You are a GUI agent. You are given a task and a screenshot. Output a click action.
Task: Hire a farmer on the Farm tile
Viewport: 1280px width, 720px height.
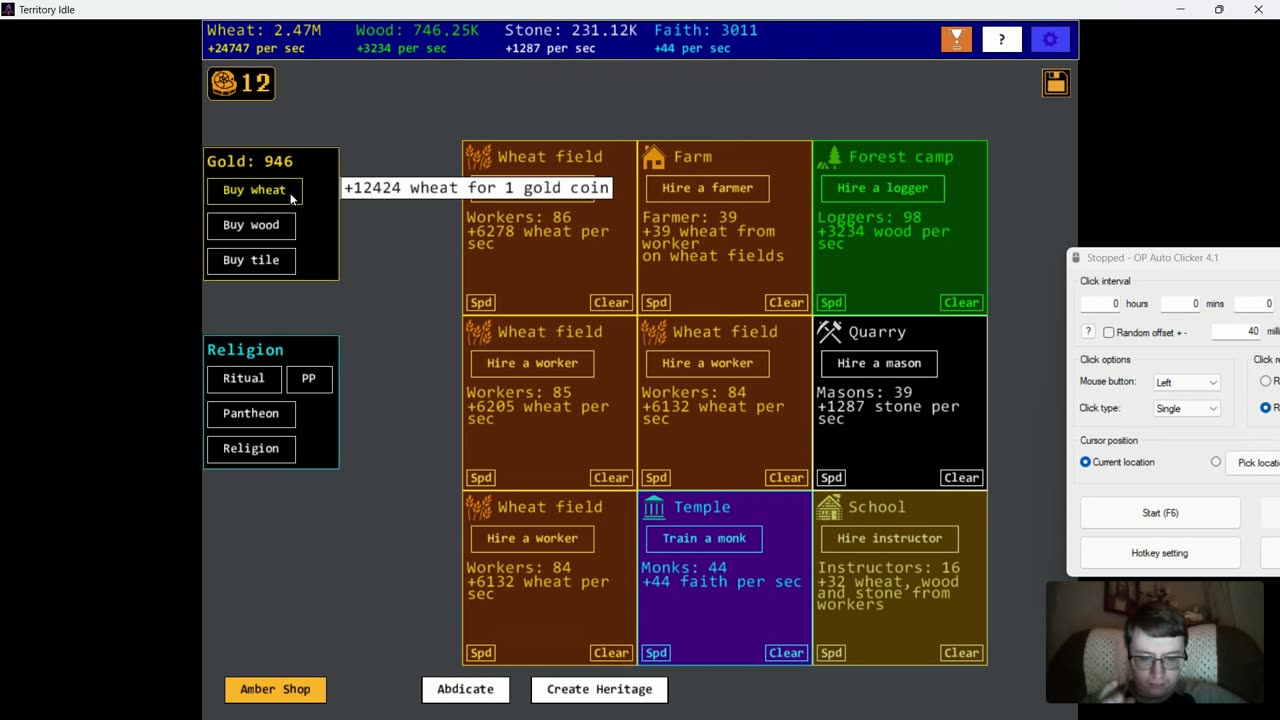(707, 188)
